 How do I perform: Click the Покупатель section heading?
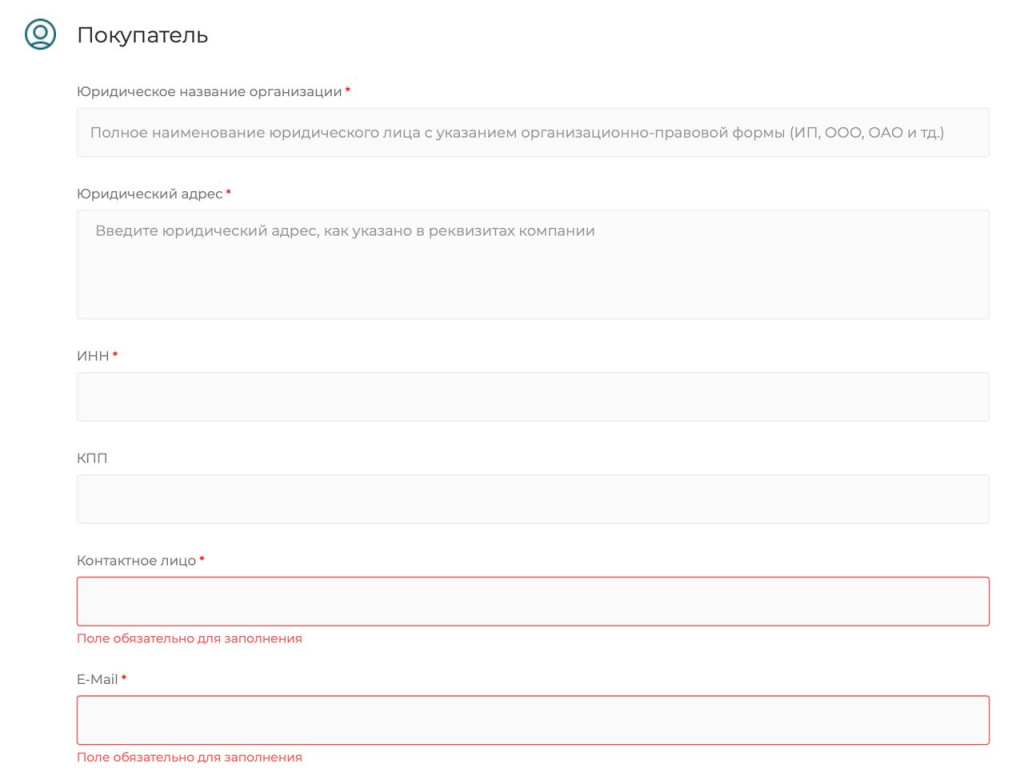click(142, 36)
